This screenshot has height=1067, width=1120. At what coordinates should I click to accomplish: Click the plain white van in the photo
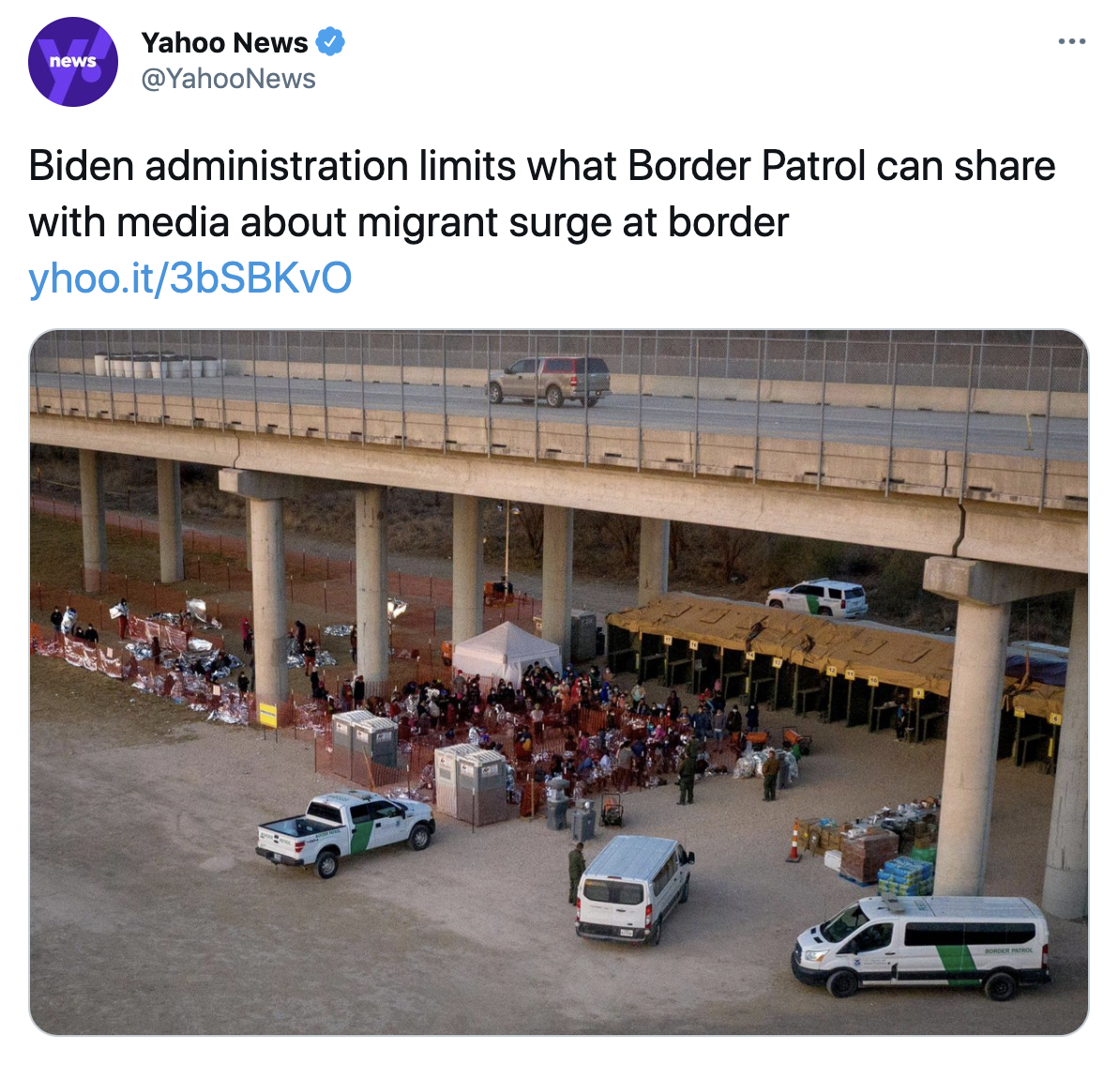[634, 888]
